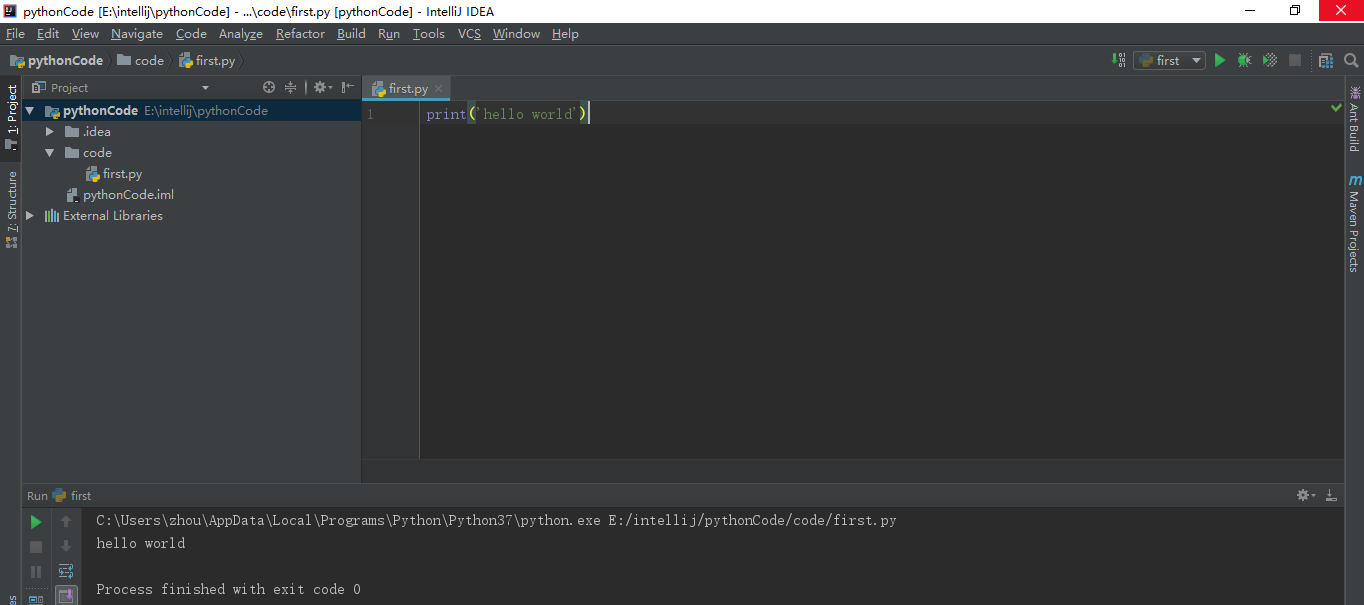The image size is (1364, 605).
Task: Click the 'first' tab in Run panel
Action: [72, 495]
